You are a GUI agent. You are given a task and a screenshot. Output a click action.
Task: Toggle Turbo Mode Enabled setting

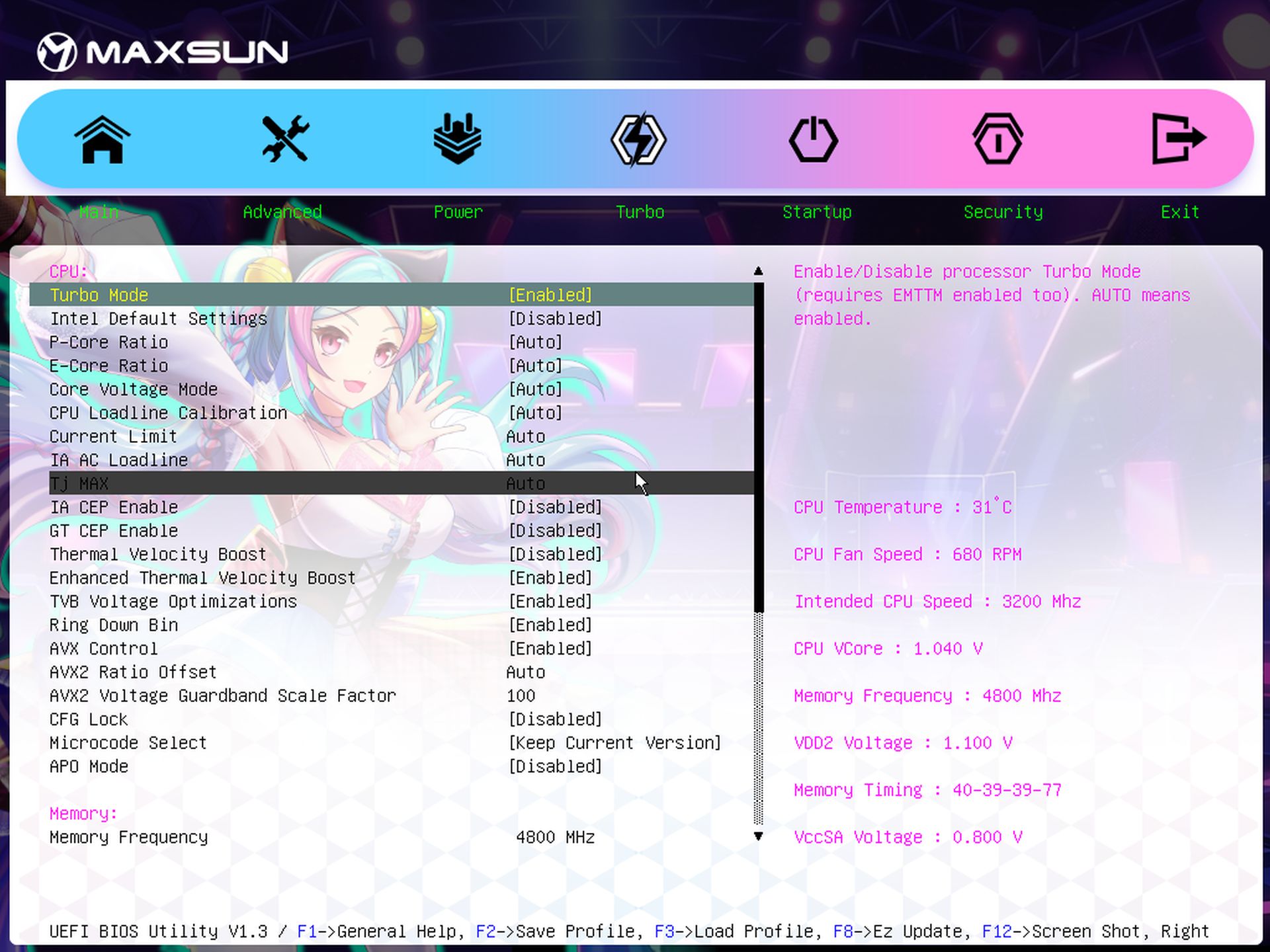(550, 295)
